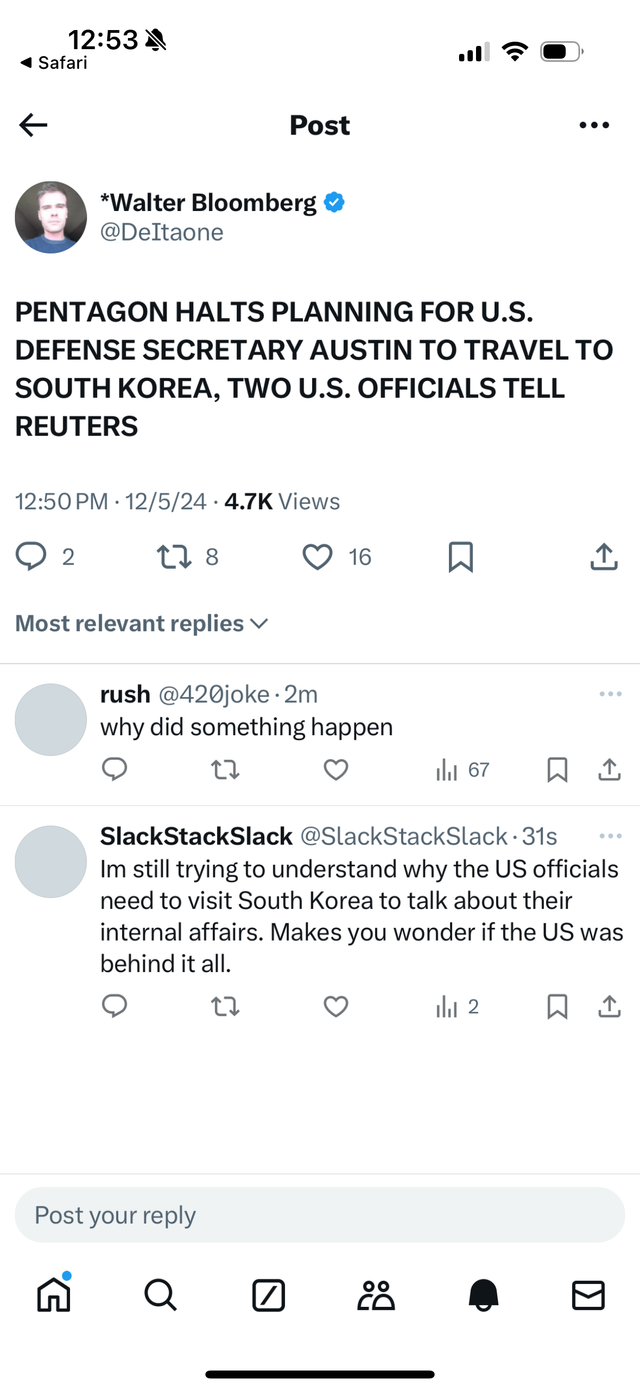Screen dimensions: 640x1391
Task: Open Communities from bottom navigation
Action: [374, 1293]
